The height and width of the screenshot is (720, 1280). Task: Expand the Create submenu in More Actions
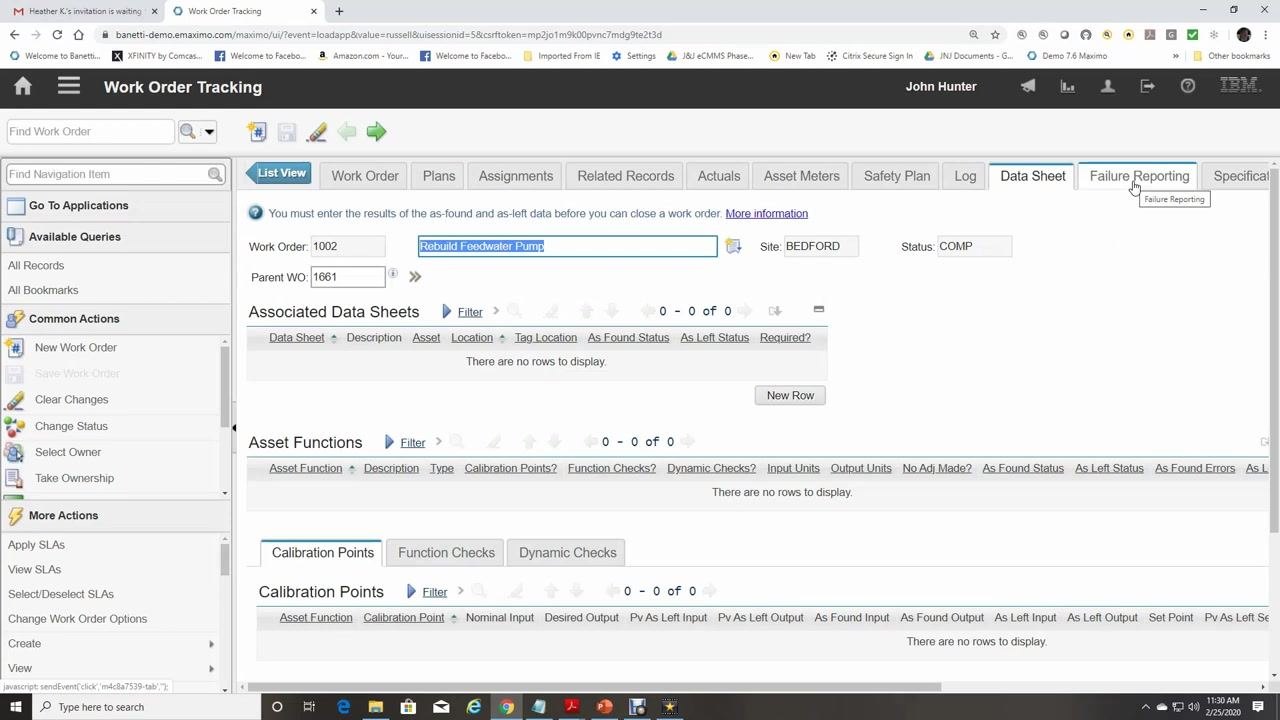click(211, 644)
